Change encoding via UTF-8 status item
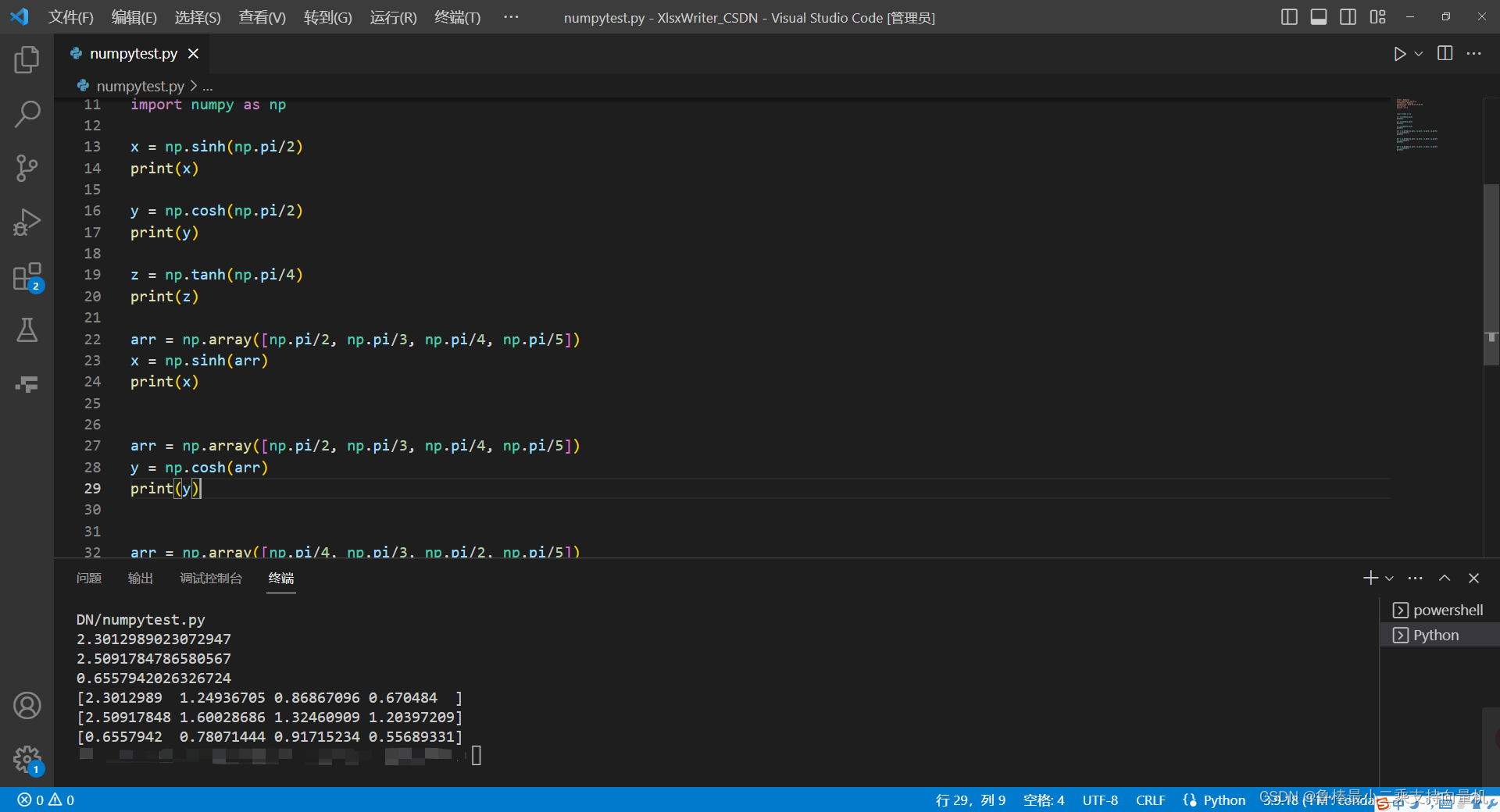 point(1100,800)
